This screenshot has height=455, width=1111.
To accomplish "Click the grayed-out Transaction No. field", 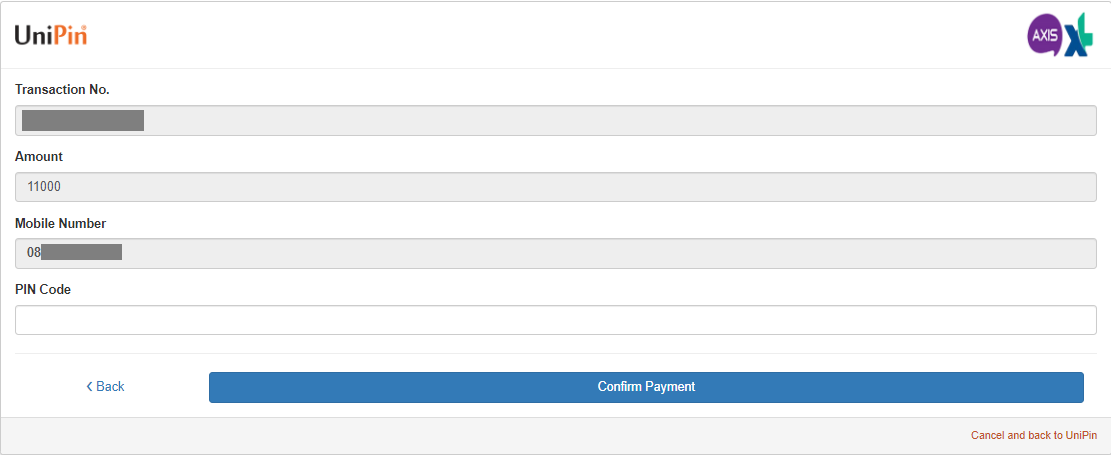I will (556, 120).
